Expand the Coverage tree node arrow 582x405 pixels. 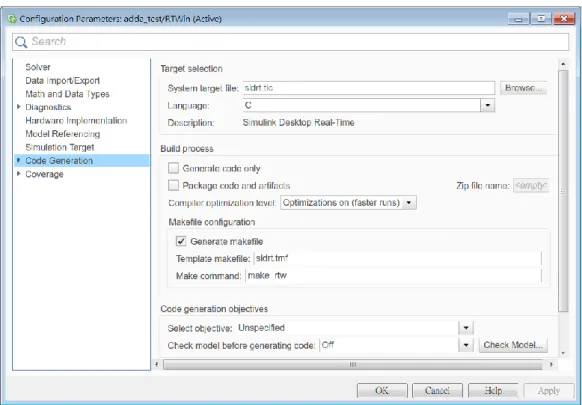point(19,174)
